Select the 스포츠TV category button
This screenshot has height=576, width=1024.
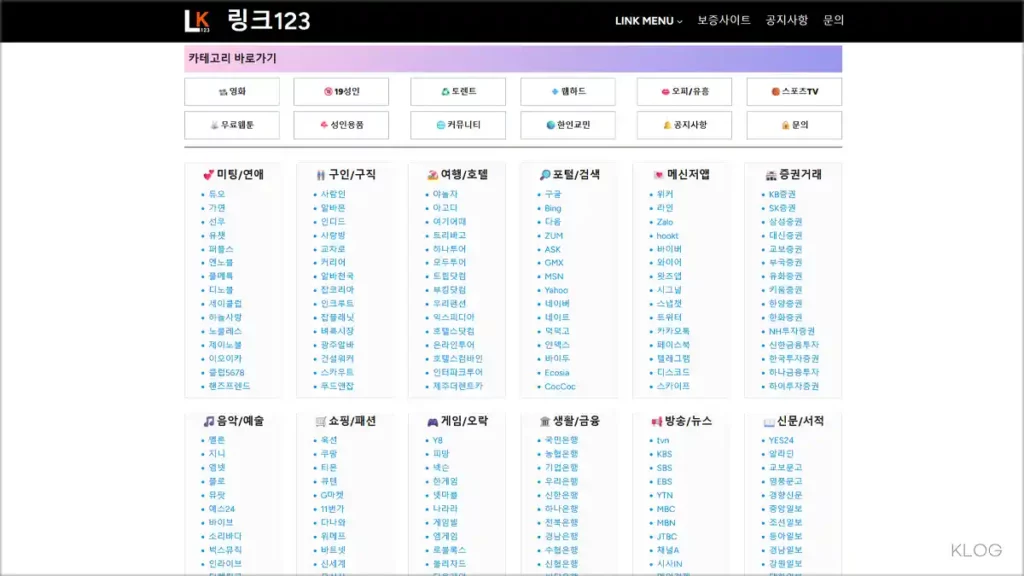[794, 91]
